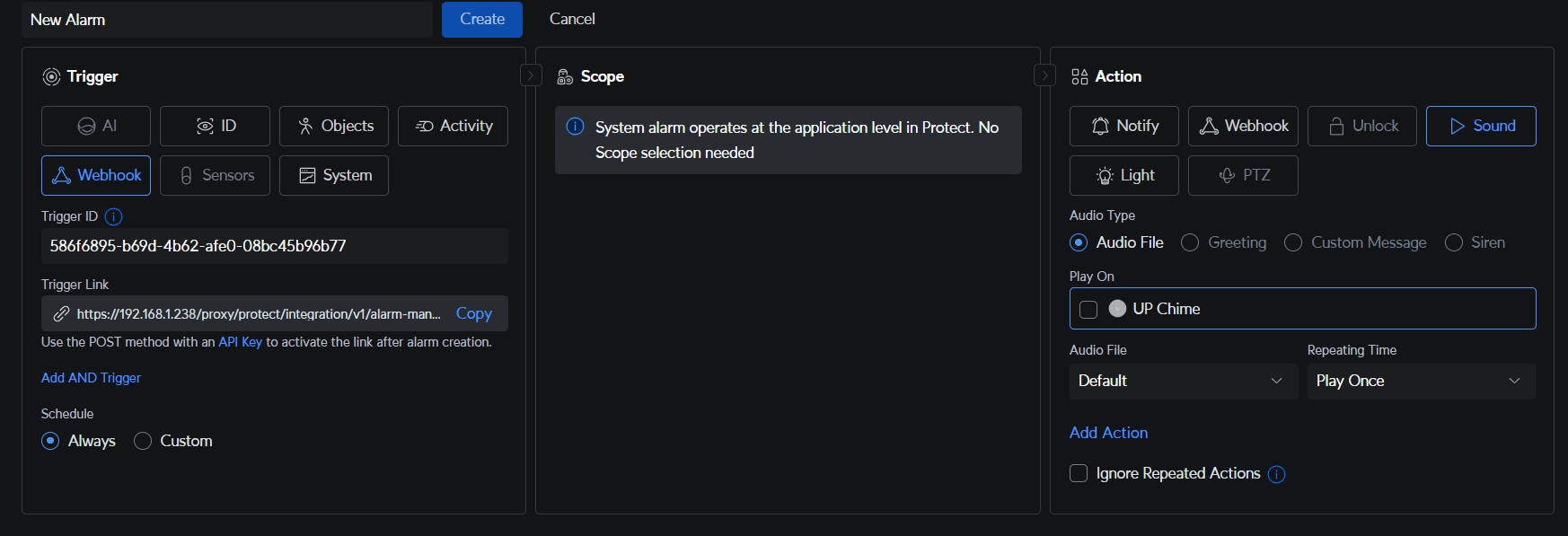Viewport: 1568px width, 536px height.
Task: Open the Audio File dropdown
Action: [1184, 381]
